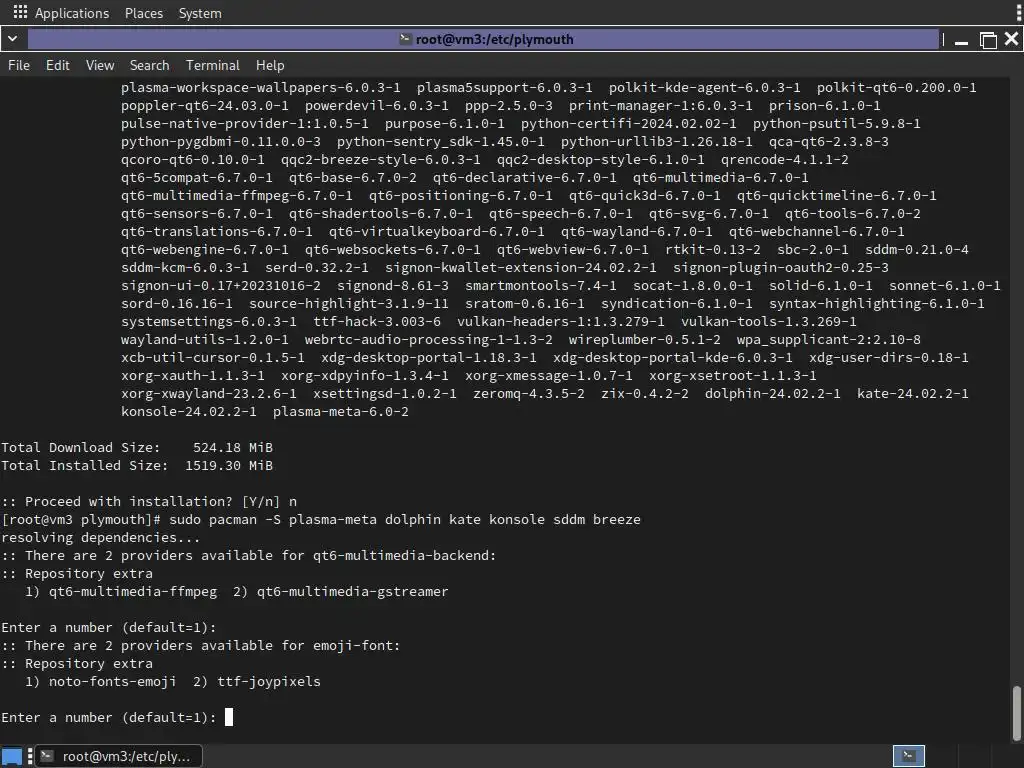Click the bottom panel window list handle dots
The image size is (1024, 768).
30,756
